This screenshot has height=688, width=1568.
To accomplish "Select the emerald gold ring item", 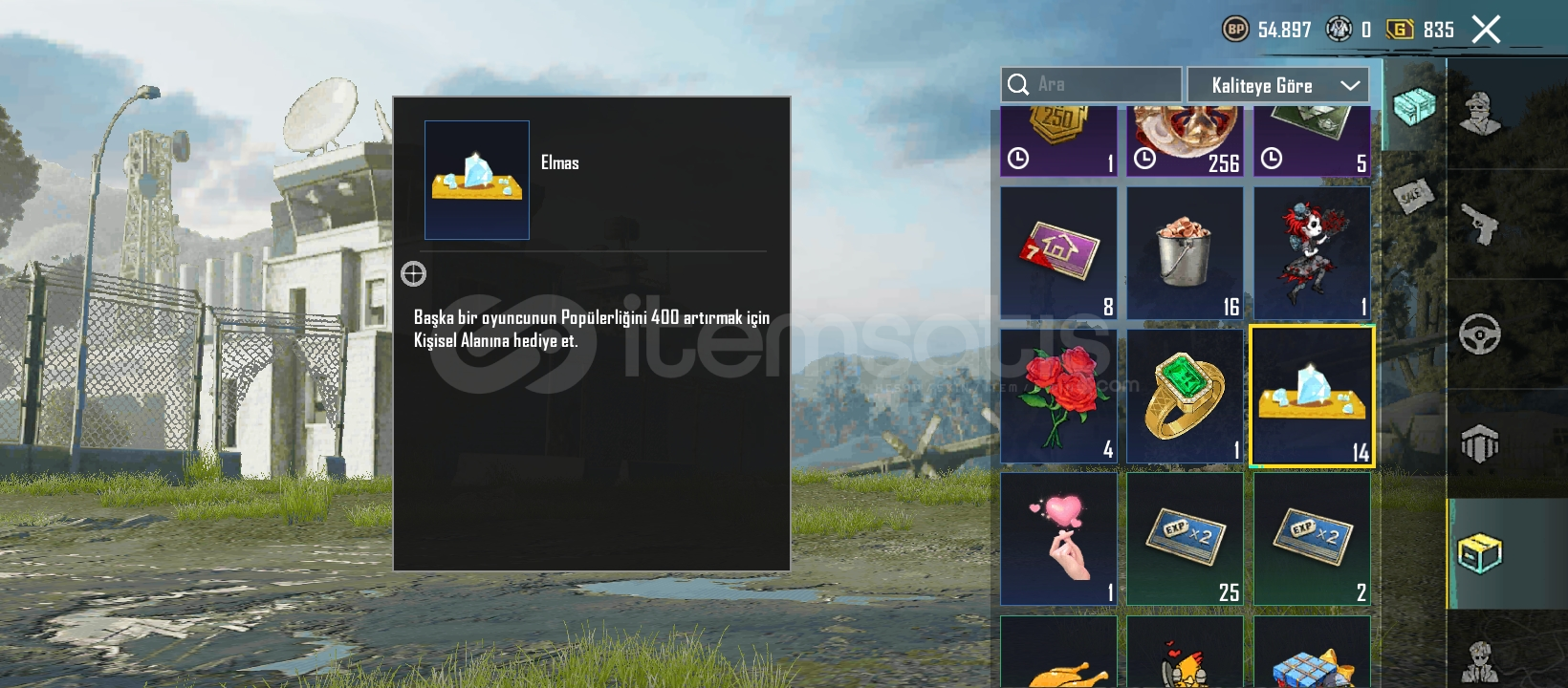I will [1185, 397].
